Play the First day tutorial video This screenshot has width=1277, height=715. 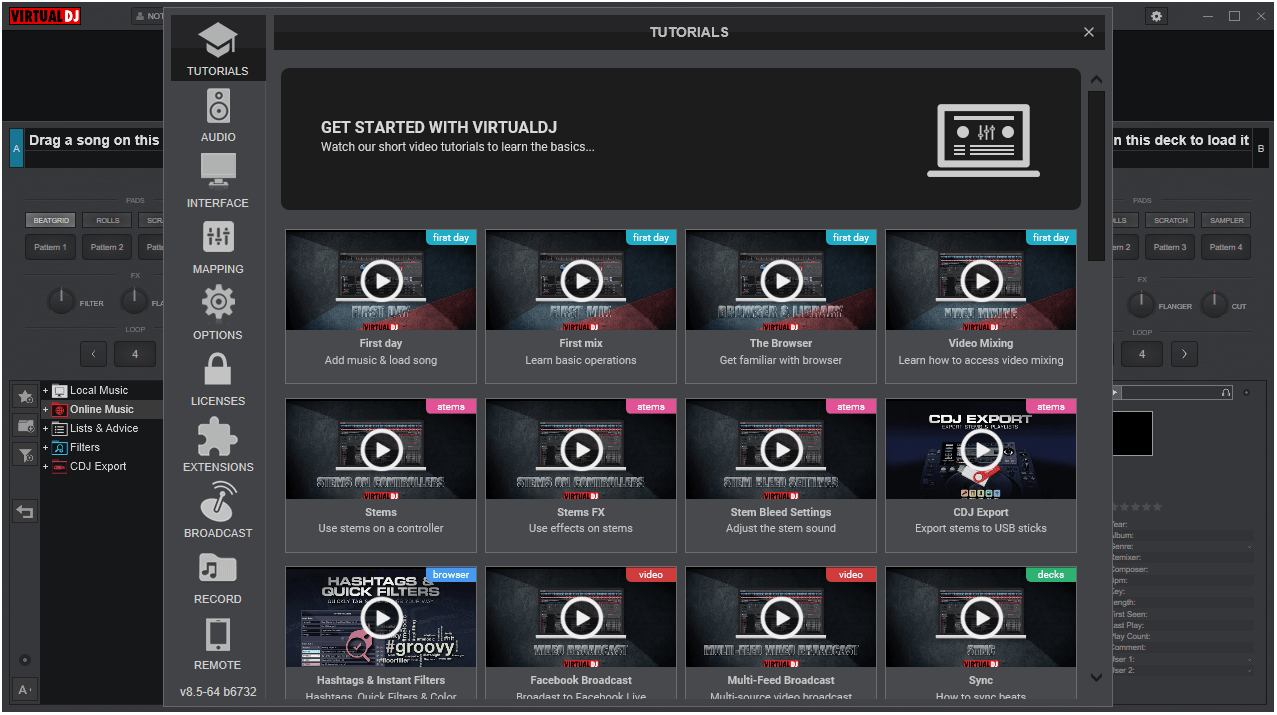(380, 280)
